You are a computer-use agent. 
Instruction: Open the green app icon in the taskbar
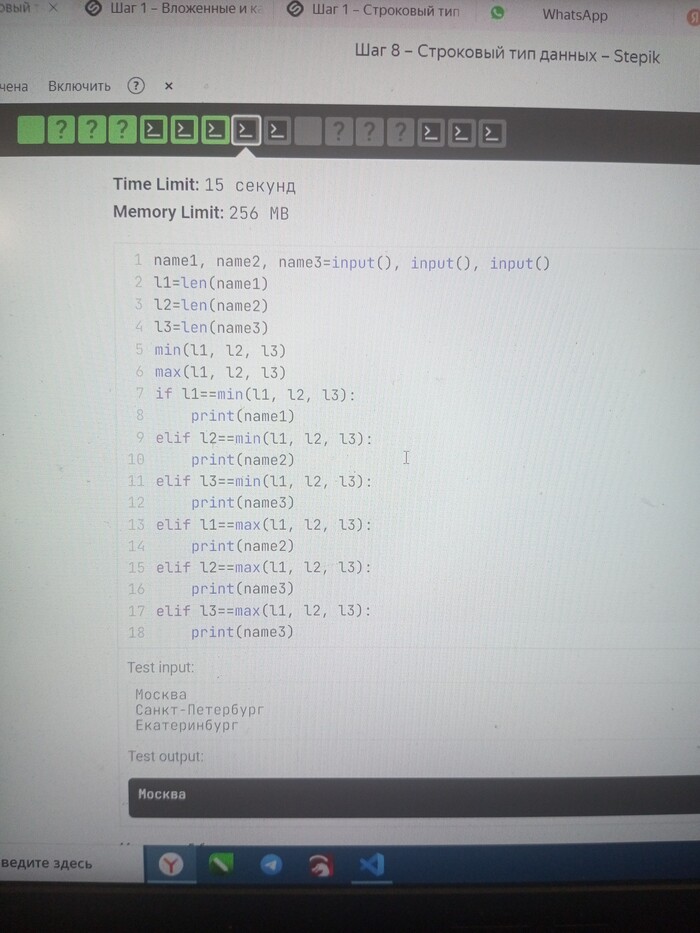coord(220,864)
